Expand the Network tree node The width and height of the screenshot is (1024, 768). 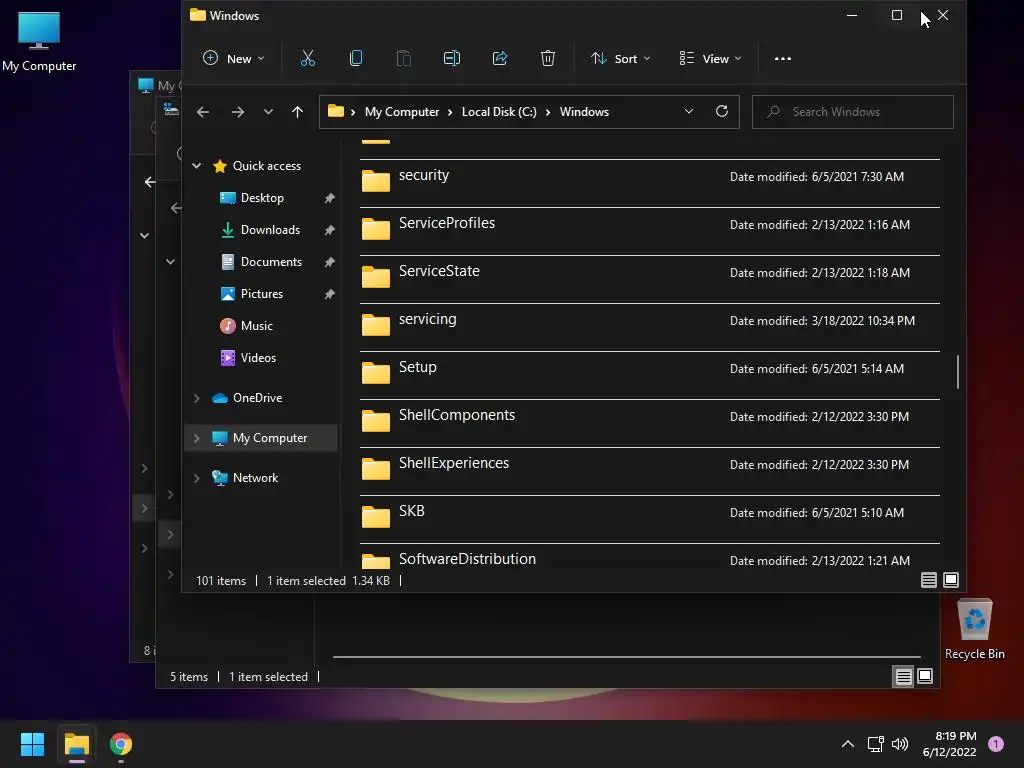(197, 478)
